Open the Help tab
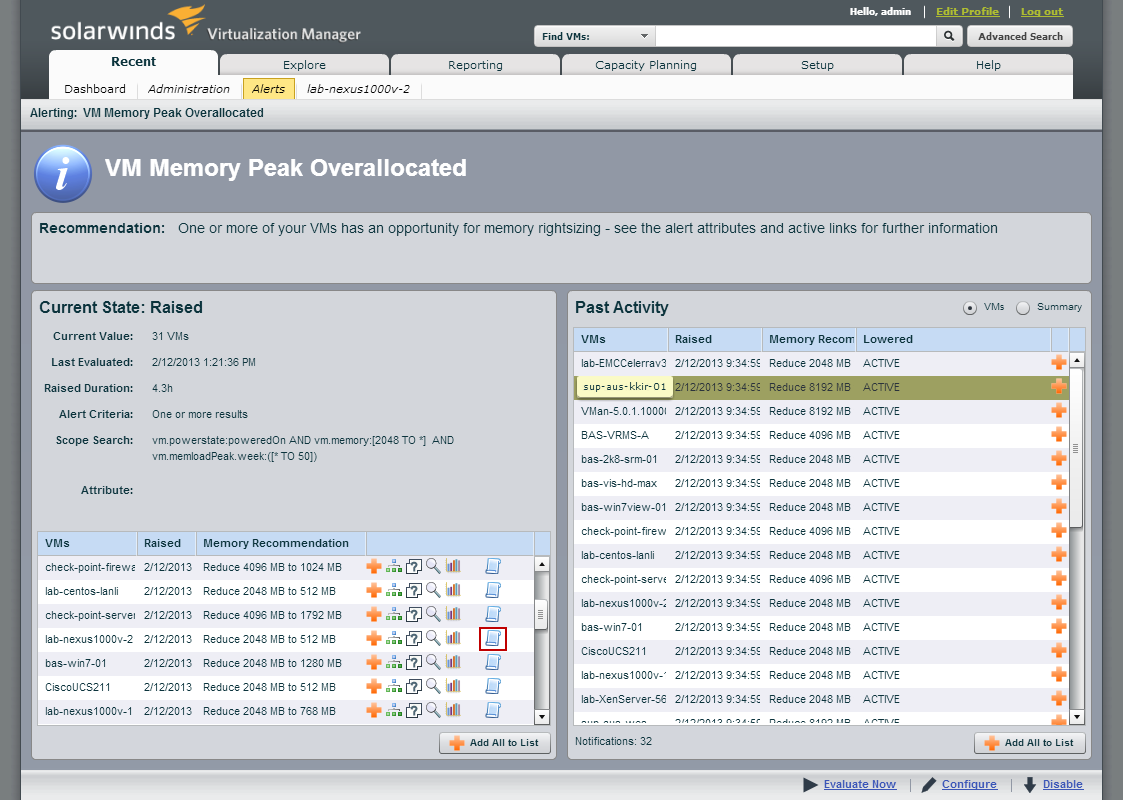Viewport: 1123px width, 800px height. click(x=988, y=64)
